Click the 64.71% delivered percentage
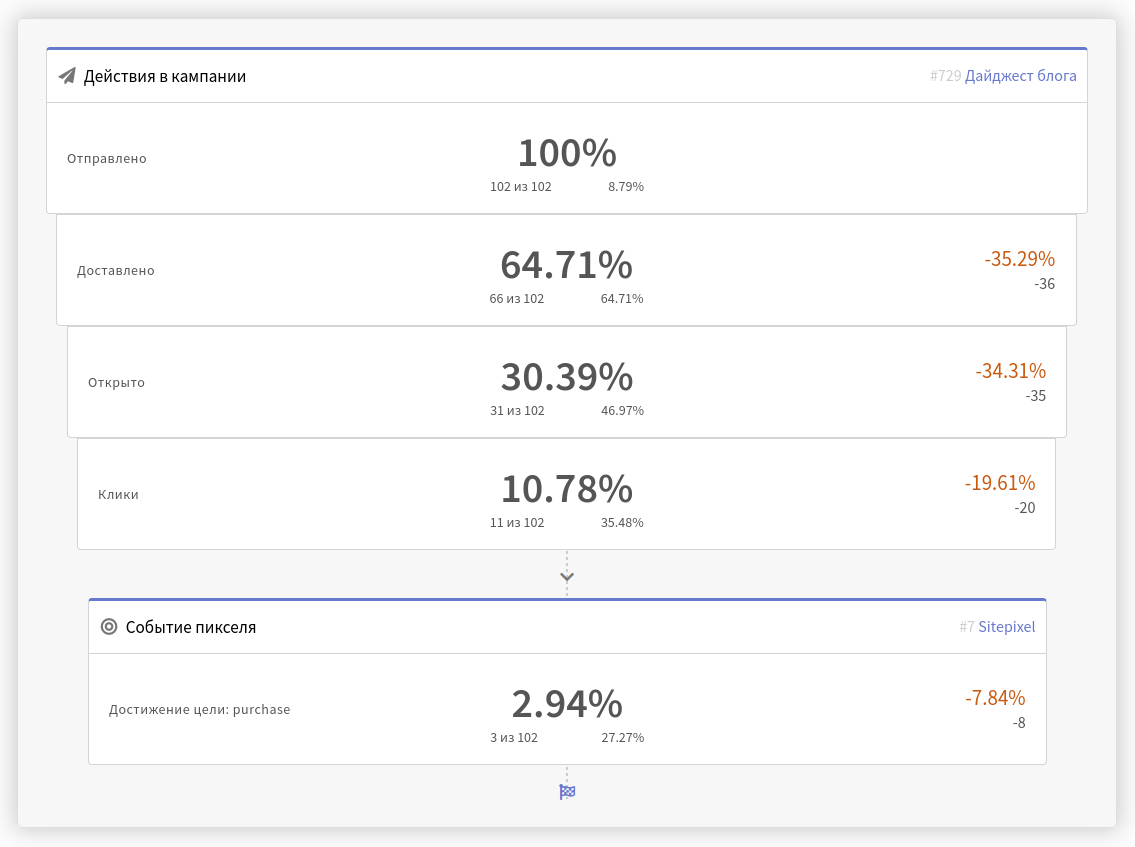 click(x=567, y=265)
